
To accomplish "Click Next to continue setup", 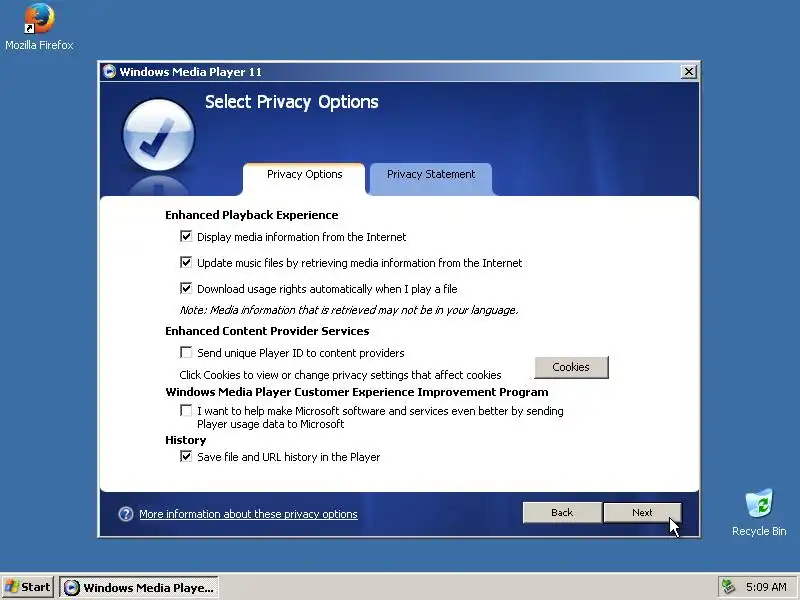I will (642, 513).
